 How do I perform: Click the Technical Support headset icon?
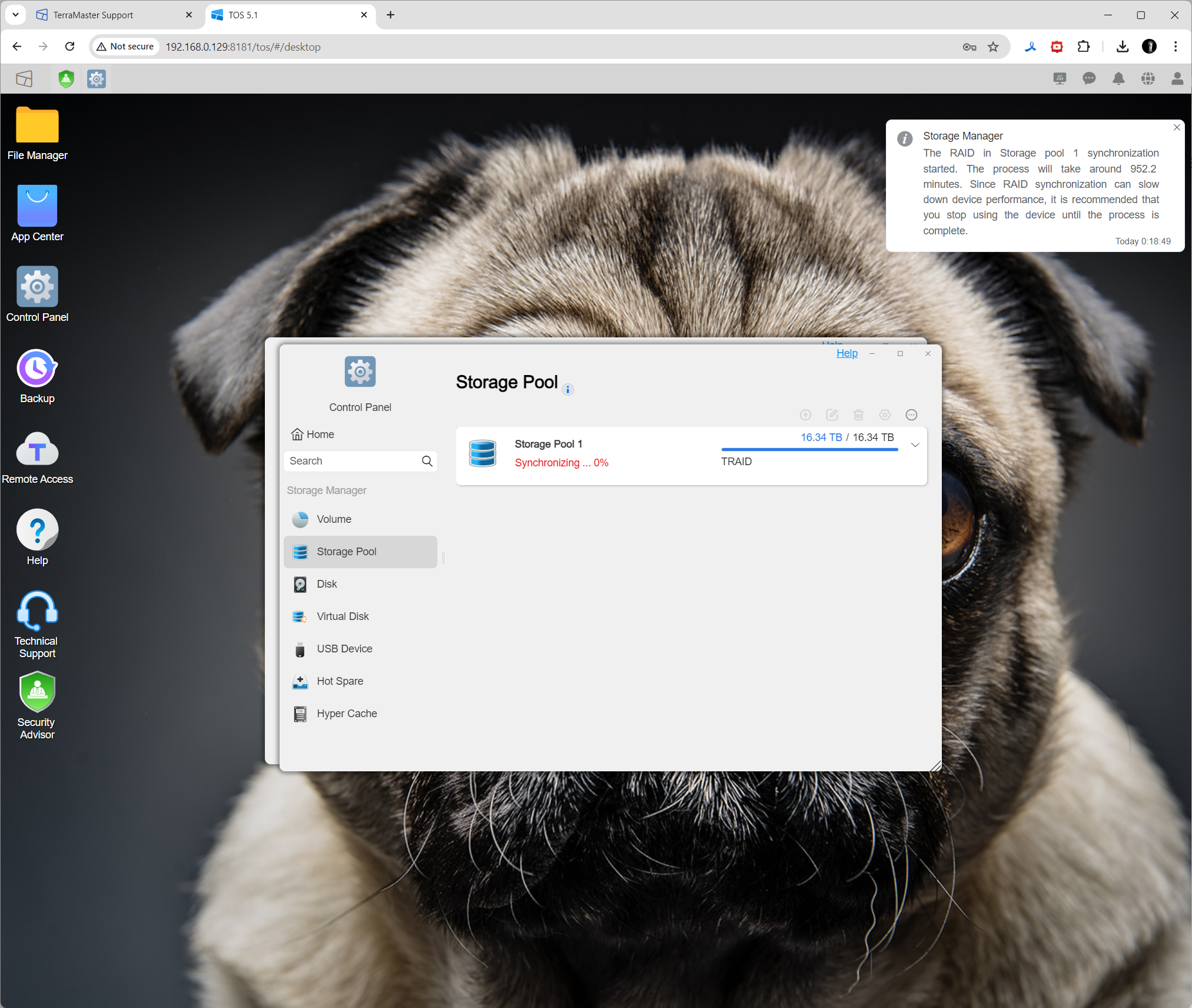coord(37,612)
